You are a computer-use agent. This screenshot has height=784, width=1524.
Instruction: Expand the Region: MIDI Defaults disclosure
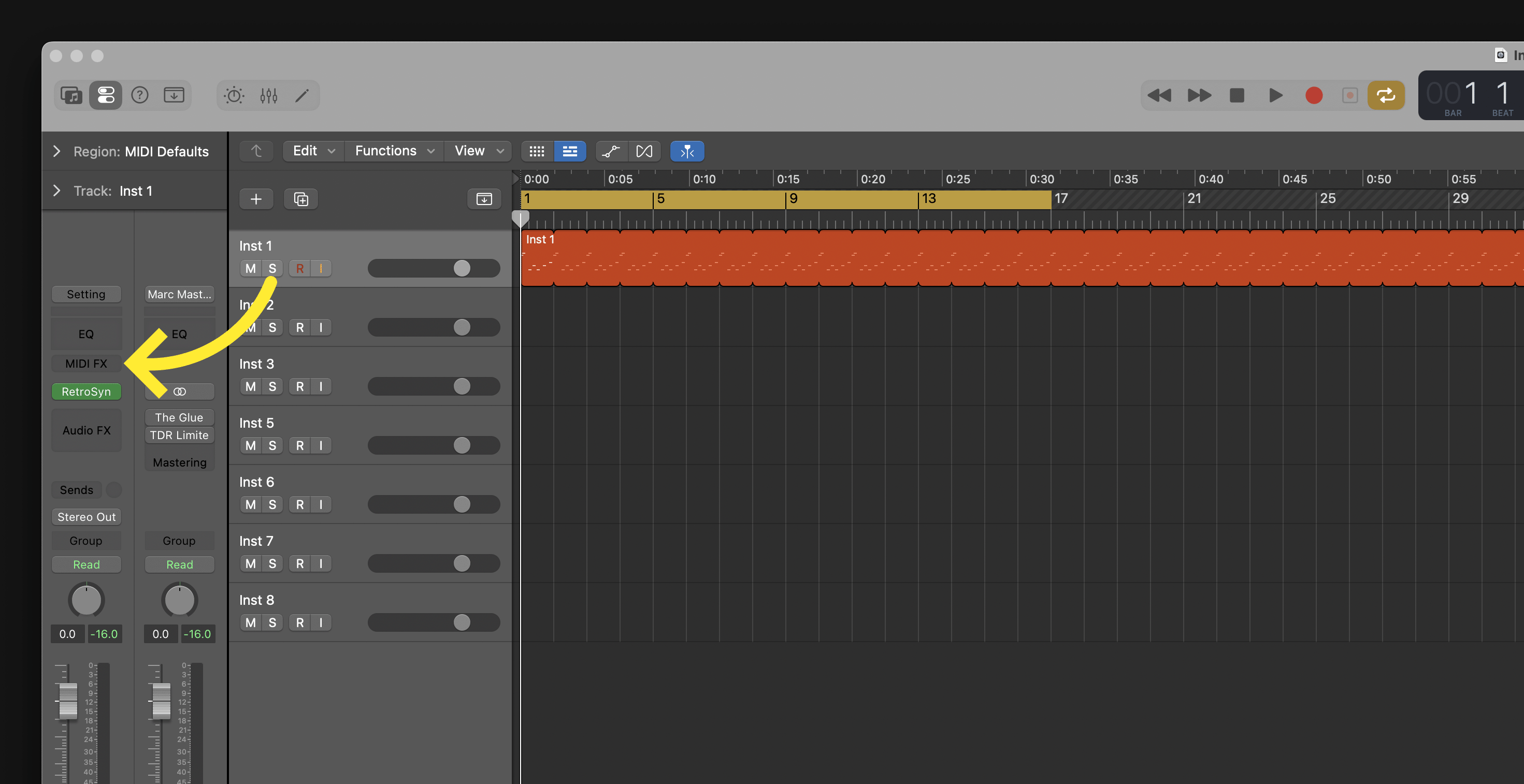click(57, 151)
